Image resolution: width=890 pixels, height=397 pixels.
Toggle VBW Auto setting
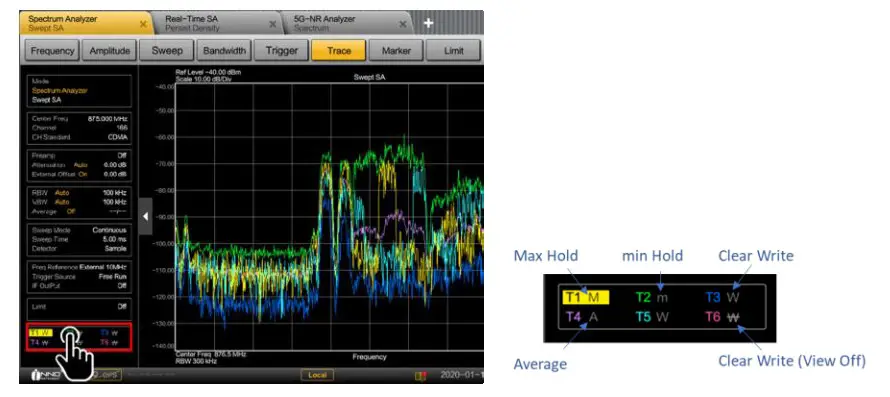pyautogui.click(x=62, y=202)
